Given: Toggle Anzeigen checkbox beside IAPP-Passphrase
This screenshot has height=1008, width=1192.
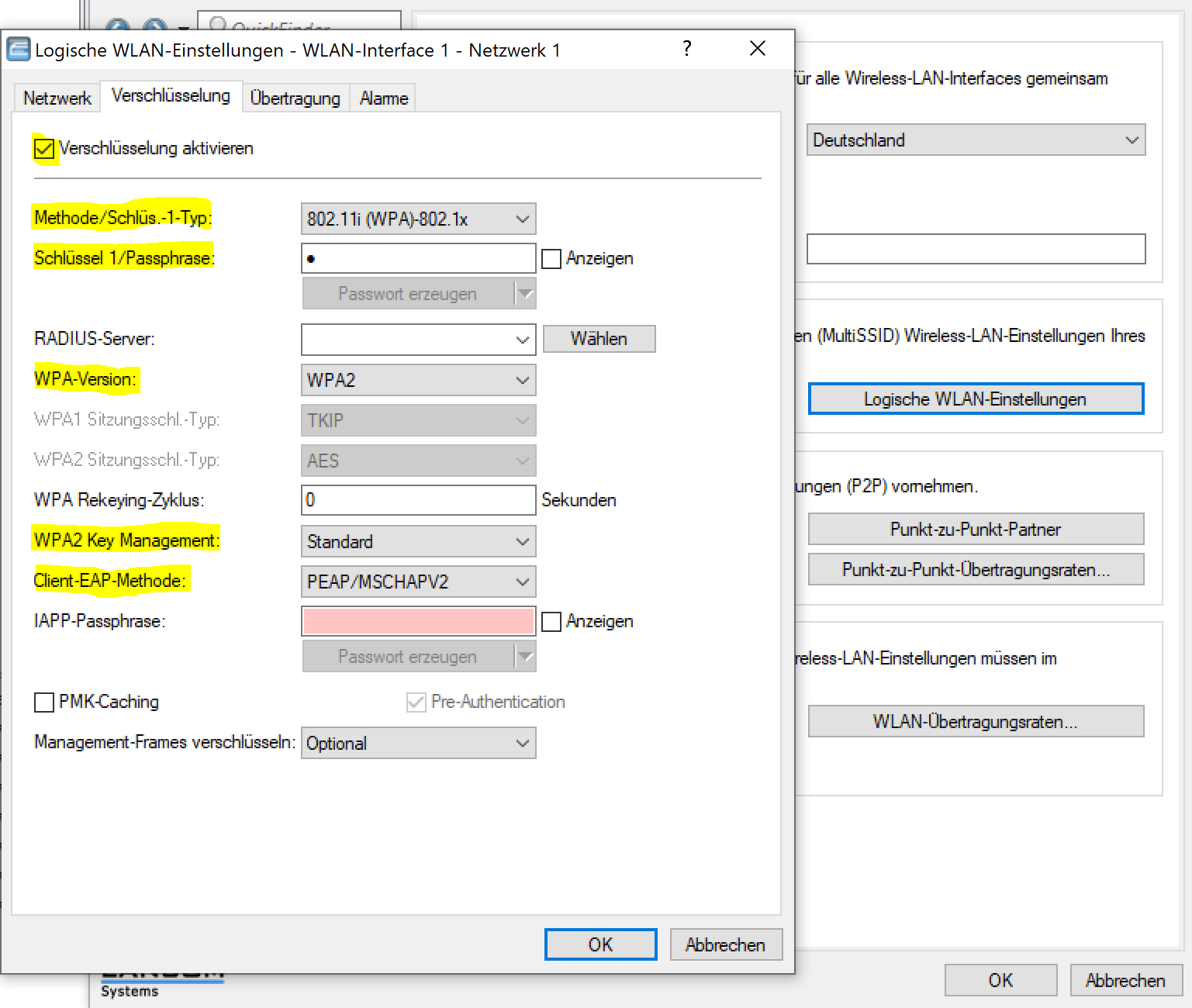Looking at the screenshot, I should pyautogui.click(x=551, y=622).
